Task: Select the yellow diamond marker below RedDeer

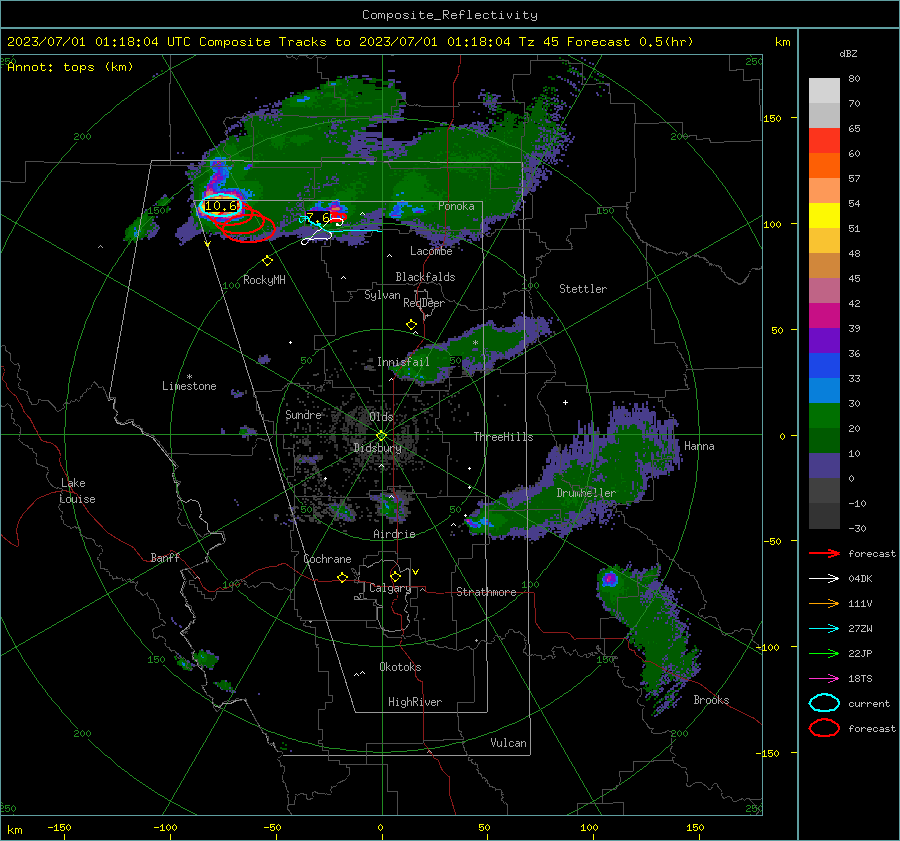Action: click(411, 325)
